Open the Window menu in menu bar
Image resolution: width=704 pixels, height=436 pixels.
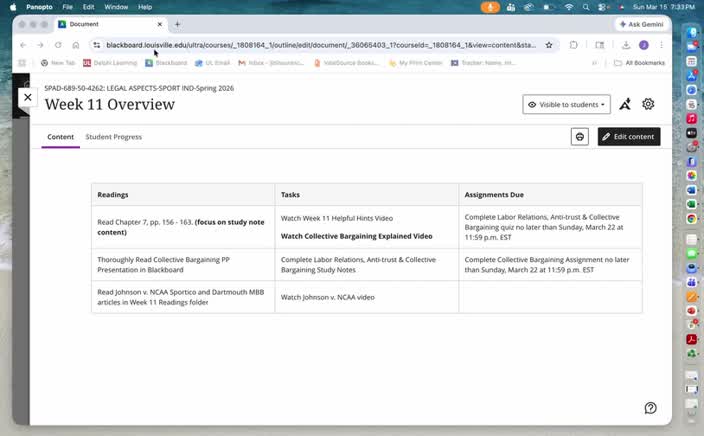[x=116, y=7]
